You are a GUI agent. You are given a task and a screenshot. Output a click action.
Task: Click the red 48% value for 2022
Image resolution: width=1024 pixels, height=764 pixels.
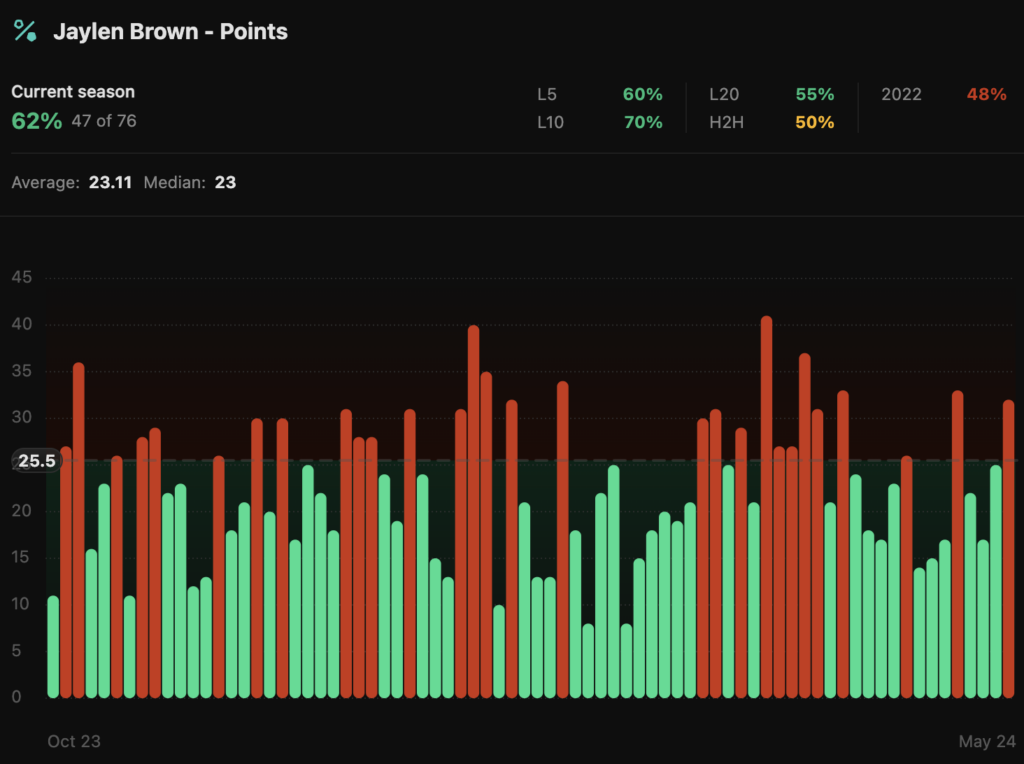pyautogui.click(x=987, y=95)
